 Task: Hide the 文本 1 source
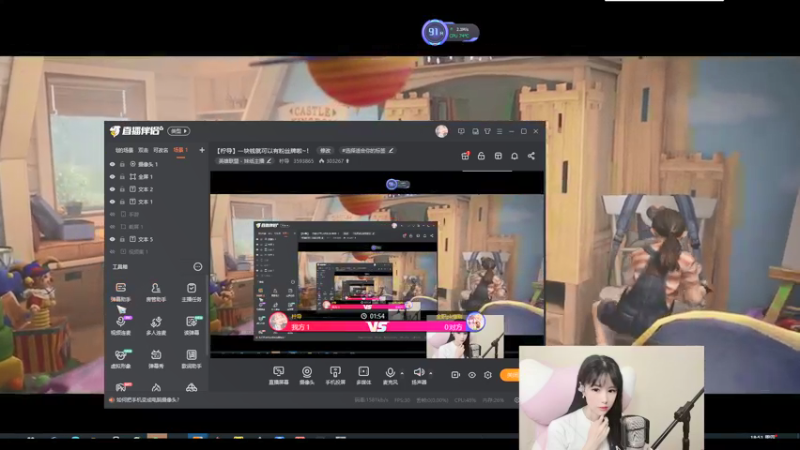112,202
